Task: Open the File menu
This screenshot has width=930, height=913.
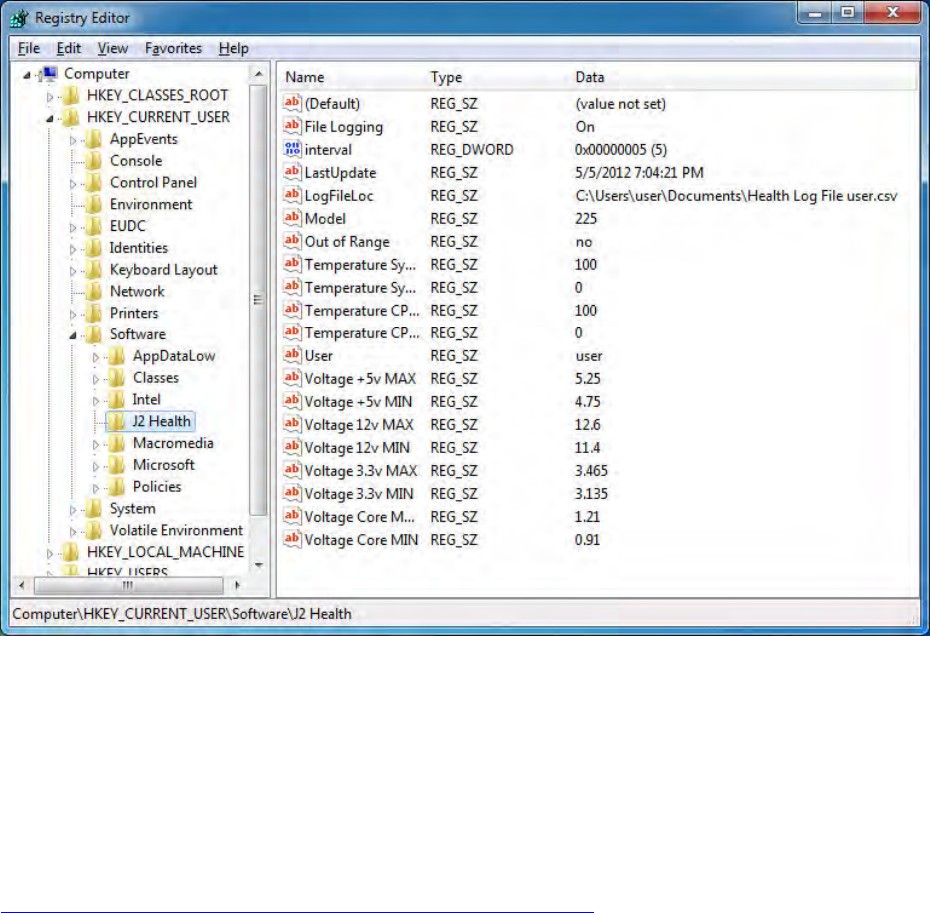Action: [28, 48]
